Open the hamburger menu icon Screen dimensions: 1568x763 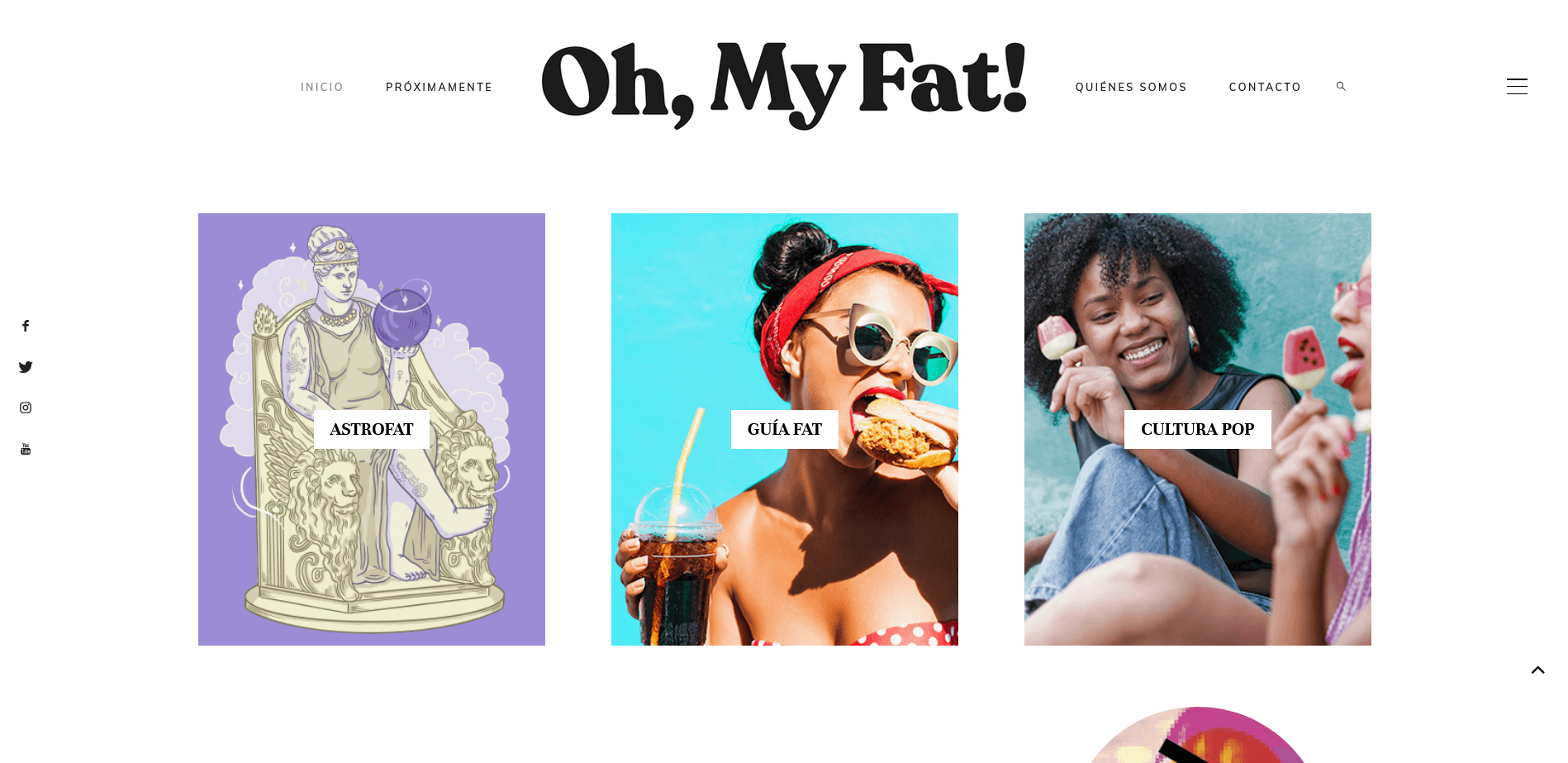[x=1517, y=86]
